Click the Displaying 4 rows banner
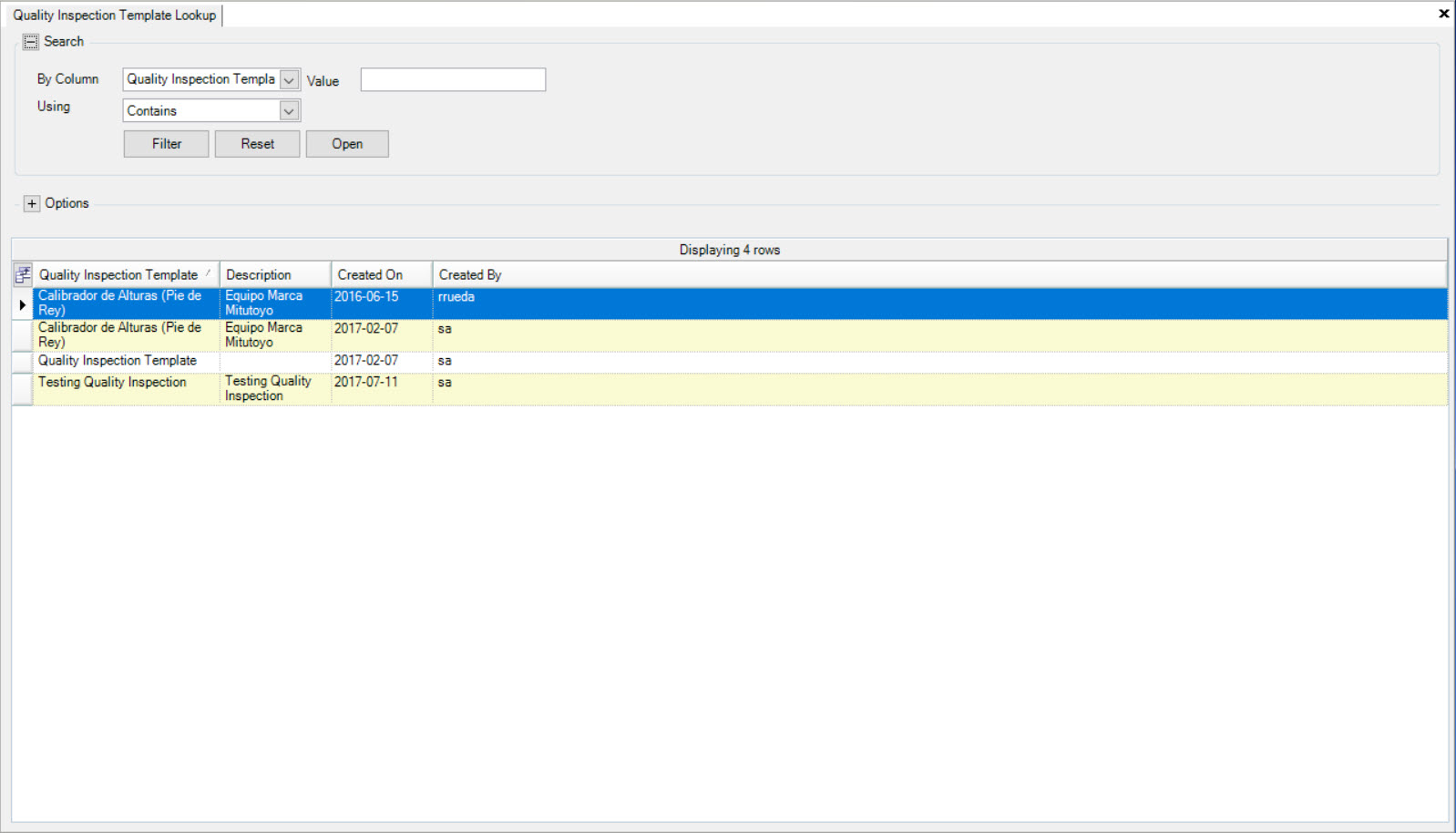The height and width of the screenshot is (833, 1456). [x=729, y=250]
